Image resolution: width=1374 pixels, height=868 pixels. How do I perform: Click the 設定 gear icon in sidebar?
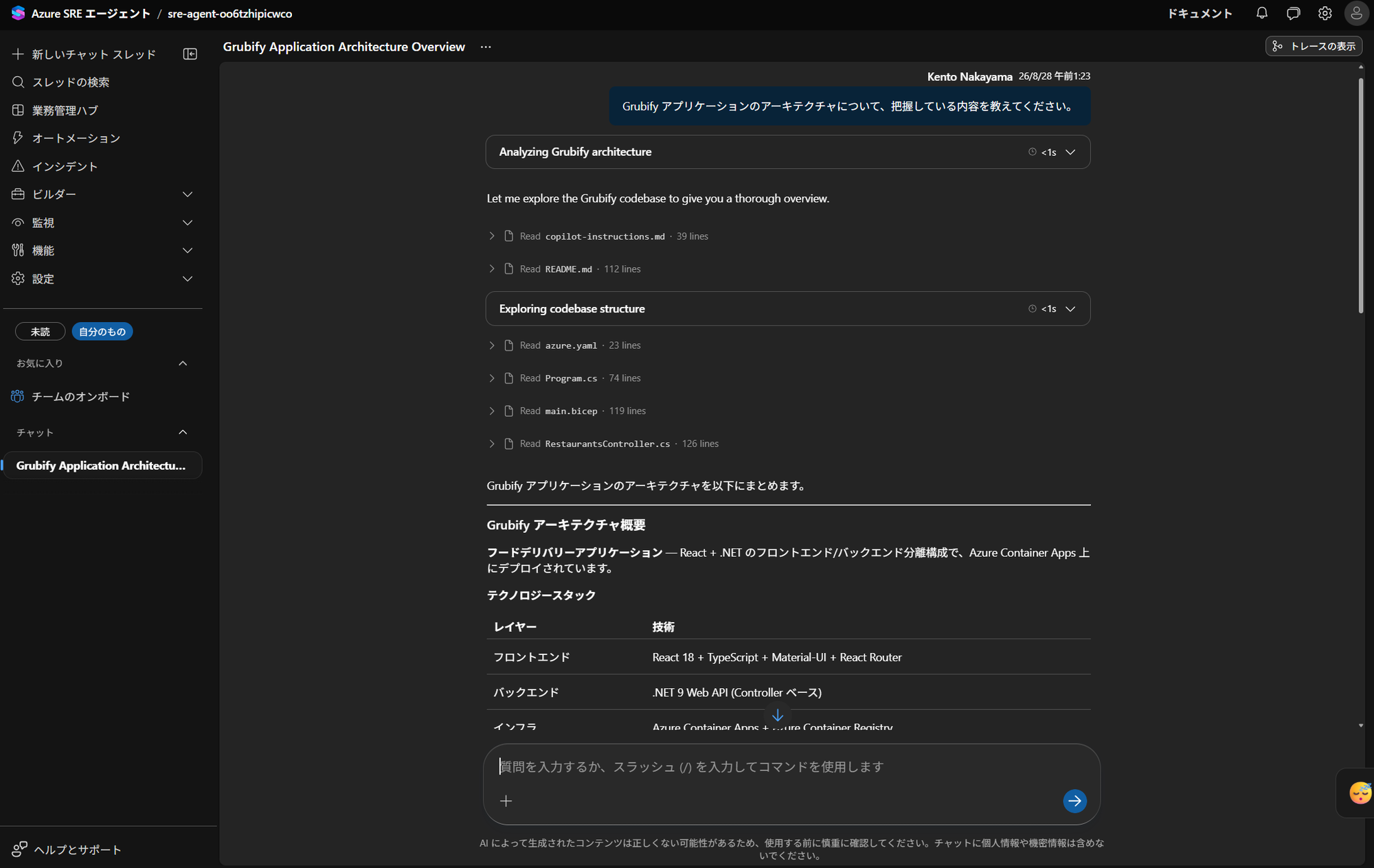pyautogui.click(x=18, y=278)
